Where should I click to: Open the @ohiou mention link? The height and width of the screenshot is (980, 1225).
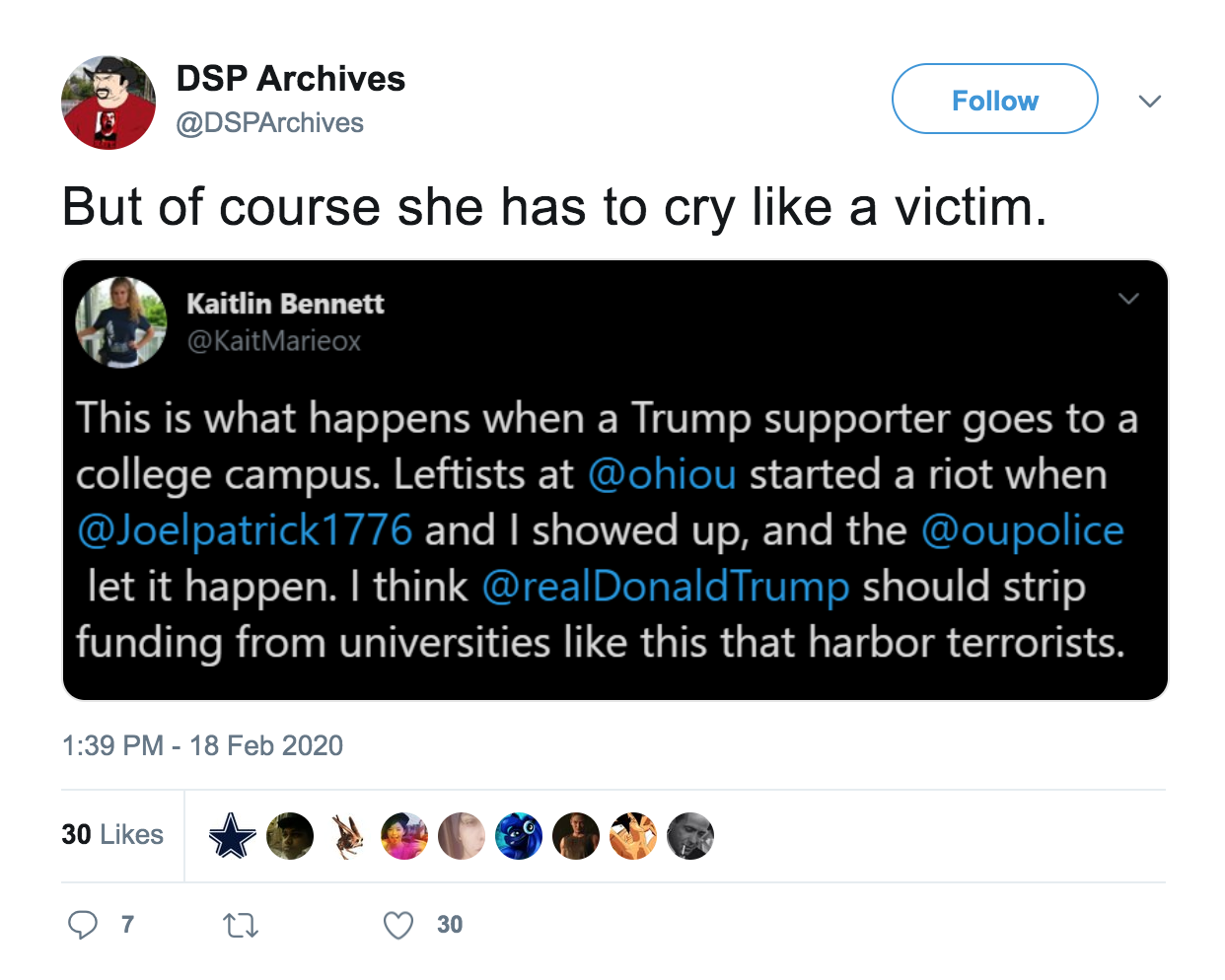[662, 474]
